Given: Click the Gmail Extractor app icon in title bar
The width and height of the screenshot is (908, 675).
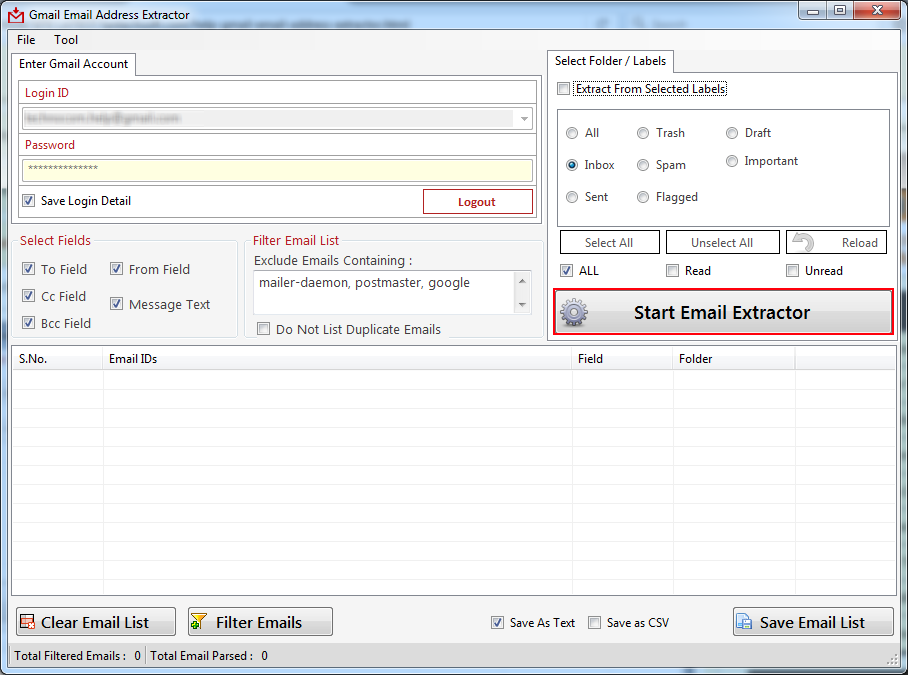Looking at the screenshot, I should coord(16,15).
